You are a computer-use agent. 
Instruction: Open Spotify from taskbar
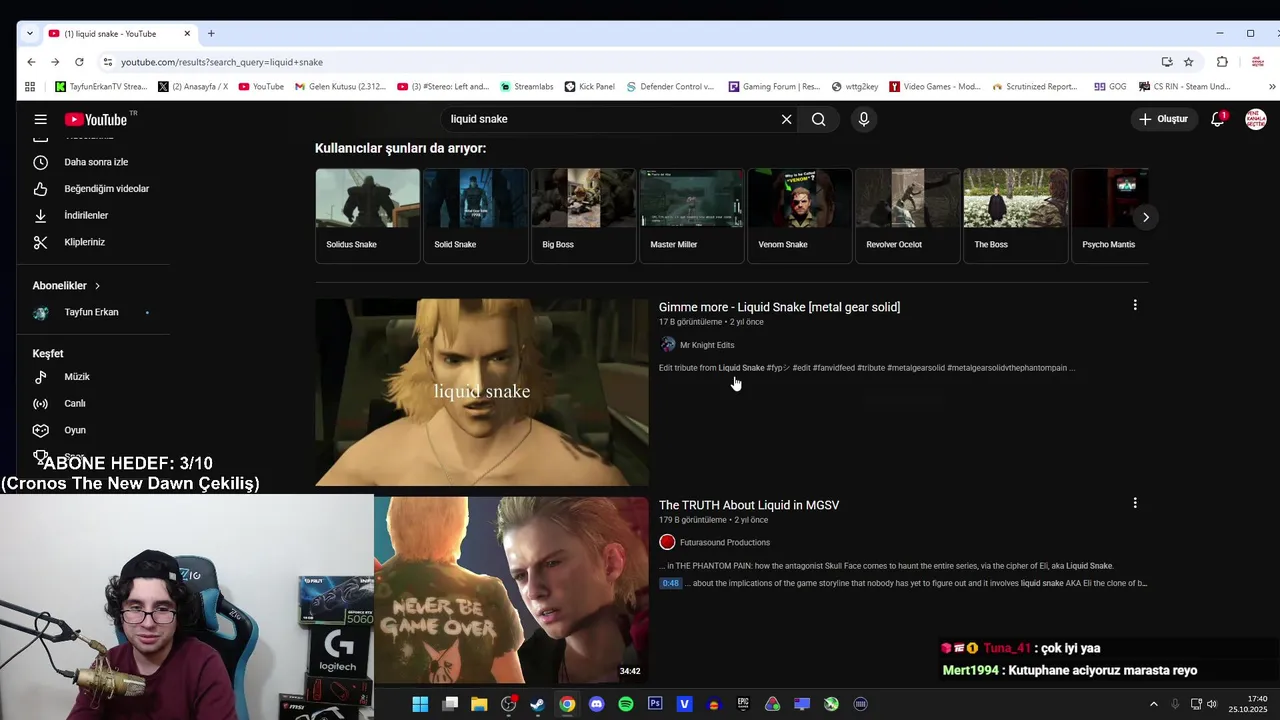626,704
